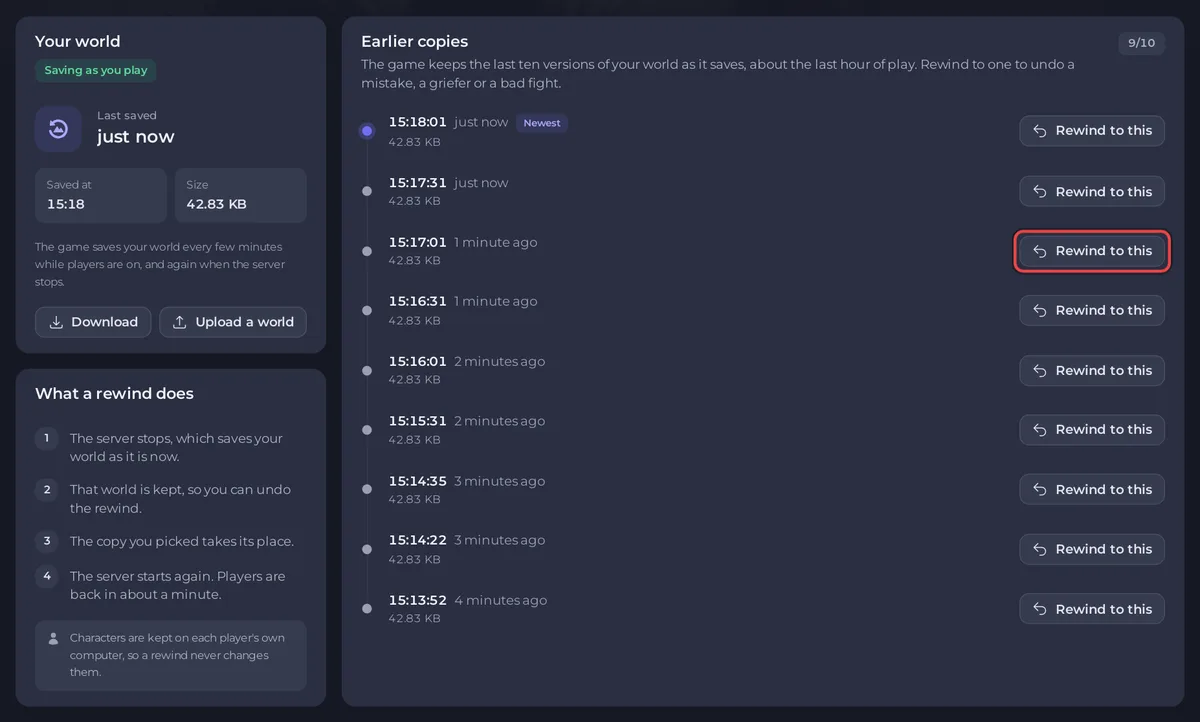This screenshot has height=722, width=1200.
Task: Click the "15:18" Saved at value
Action: tap(66, 204)
